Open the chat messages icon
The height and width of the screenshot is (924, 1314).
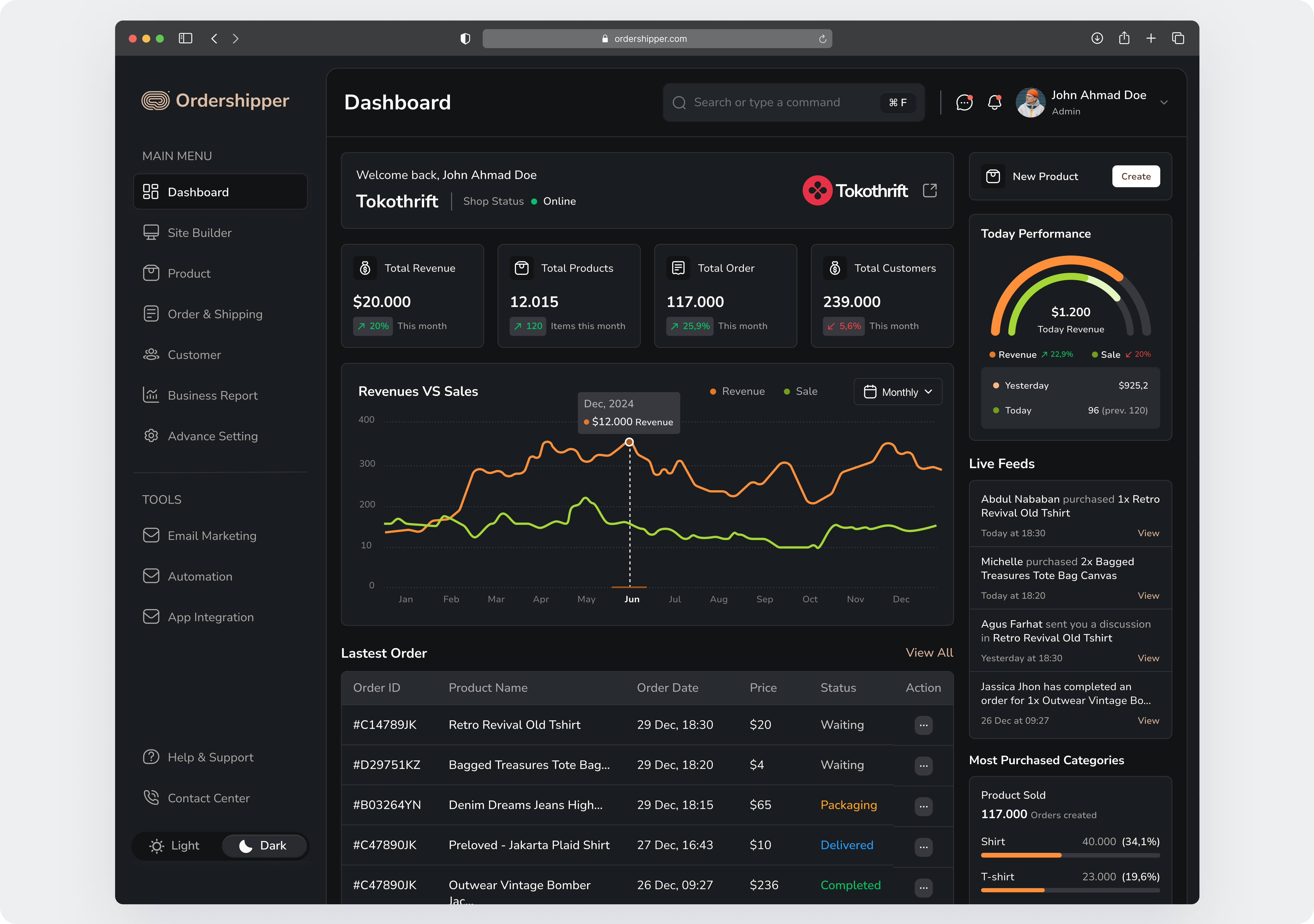click(x=964, y=103)
